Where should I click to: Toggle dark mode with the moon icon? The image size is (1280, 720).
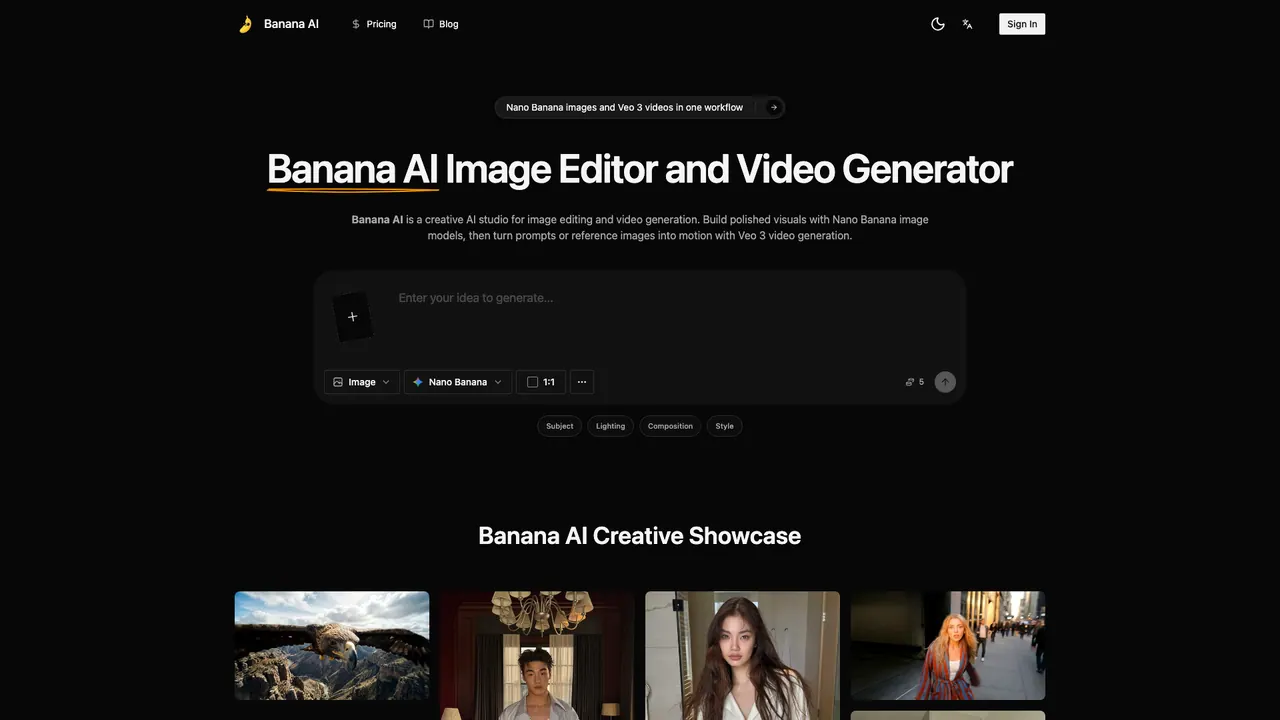tap(938, 24)
